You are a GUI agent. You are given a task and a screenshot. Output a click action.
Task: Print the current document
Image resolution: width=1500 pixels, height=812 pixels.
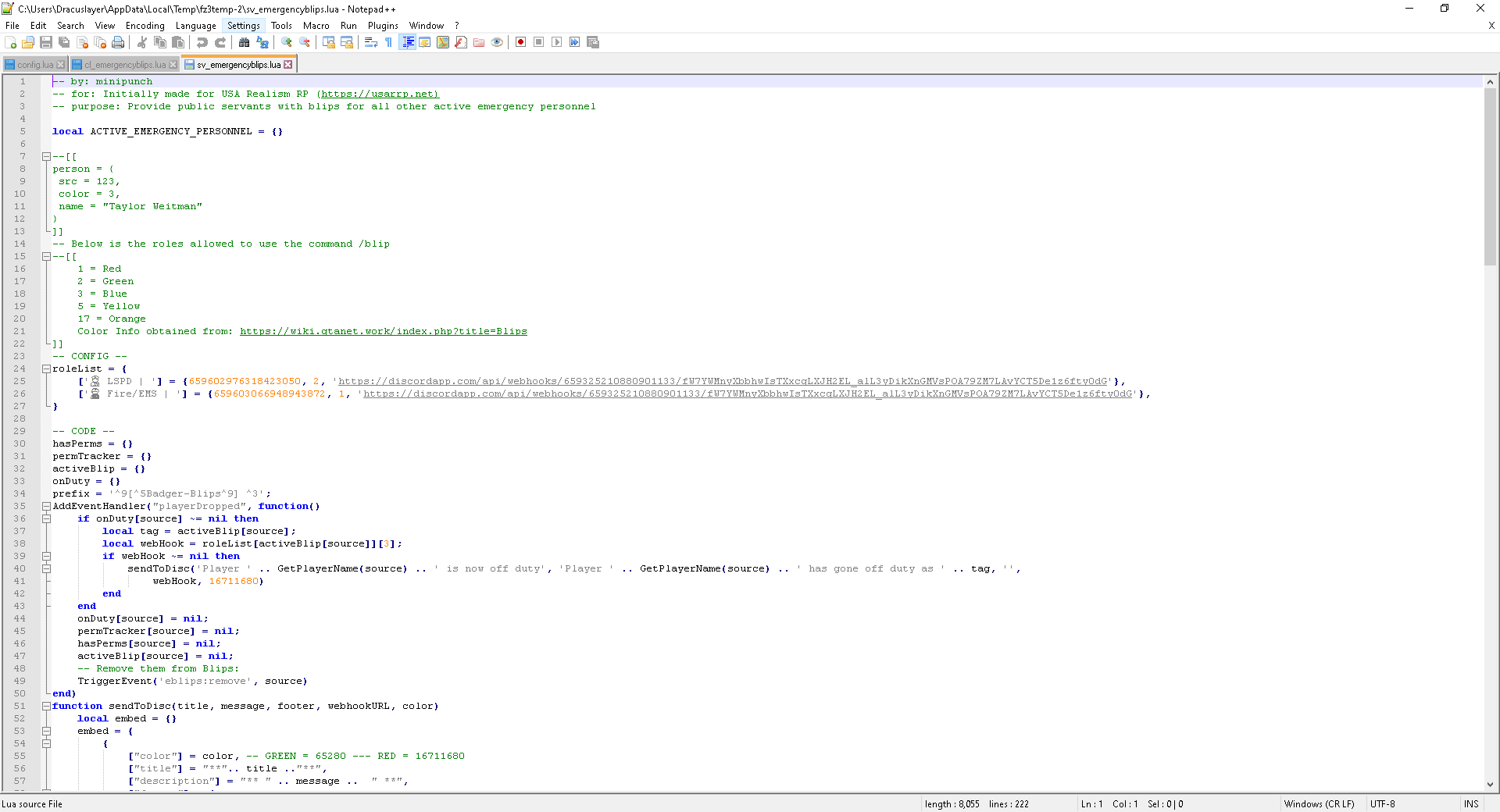119,42
